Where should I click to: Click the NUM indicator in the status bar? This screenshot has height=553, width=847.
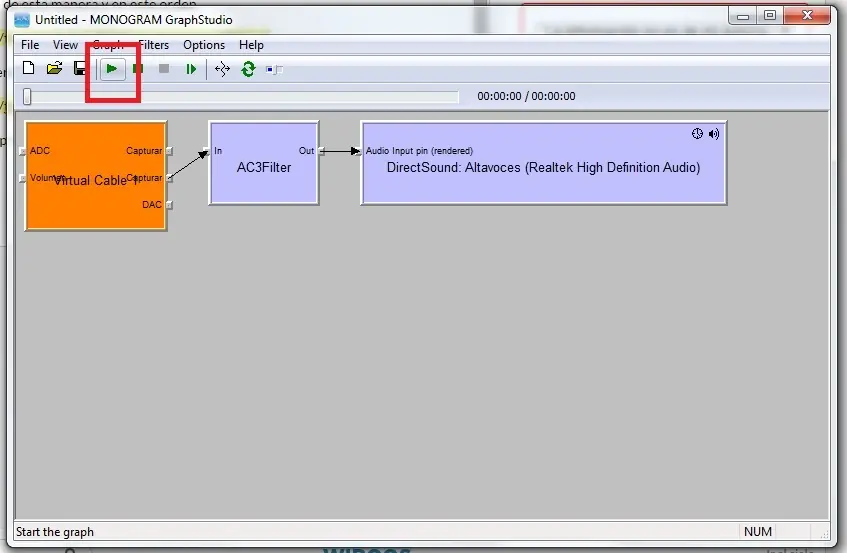pyautogui.click(x=758, y=532)
